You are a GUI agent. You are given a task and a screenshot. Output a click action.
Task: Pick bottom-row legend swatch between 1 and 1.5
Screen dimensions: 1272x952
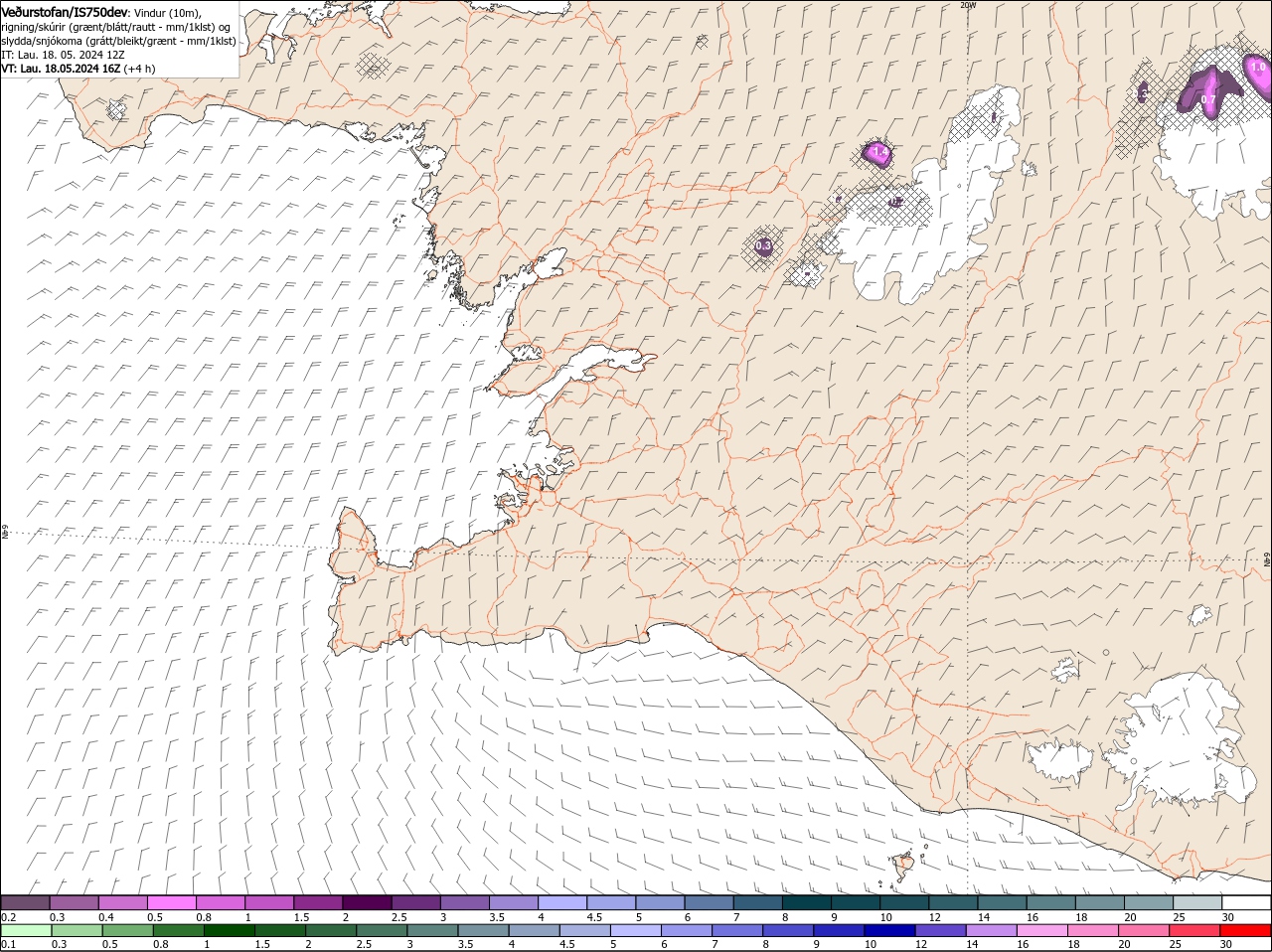(229, 930)
